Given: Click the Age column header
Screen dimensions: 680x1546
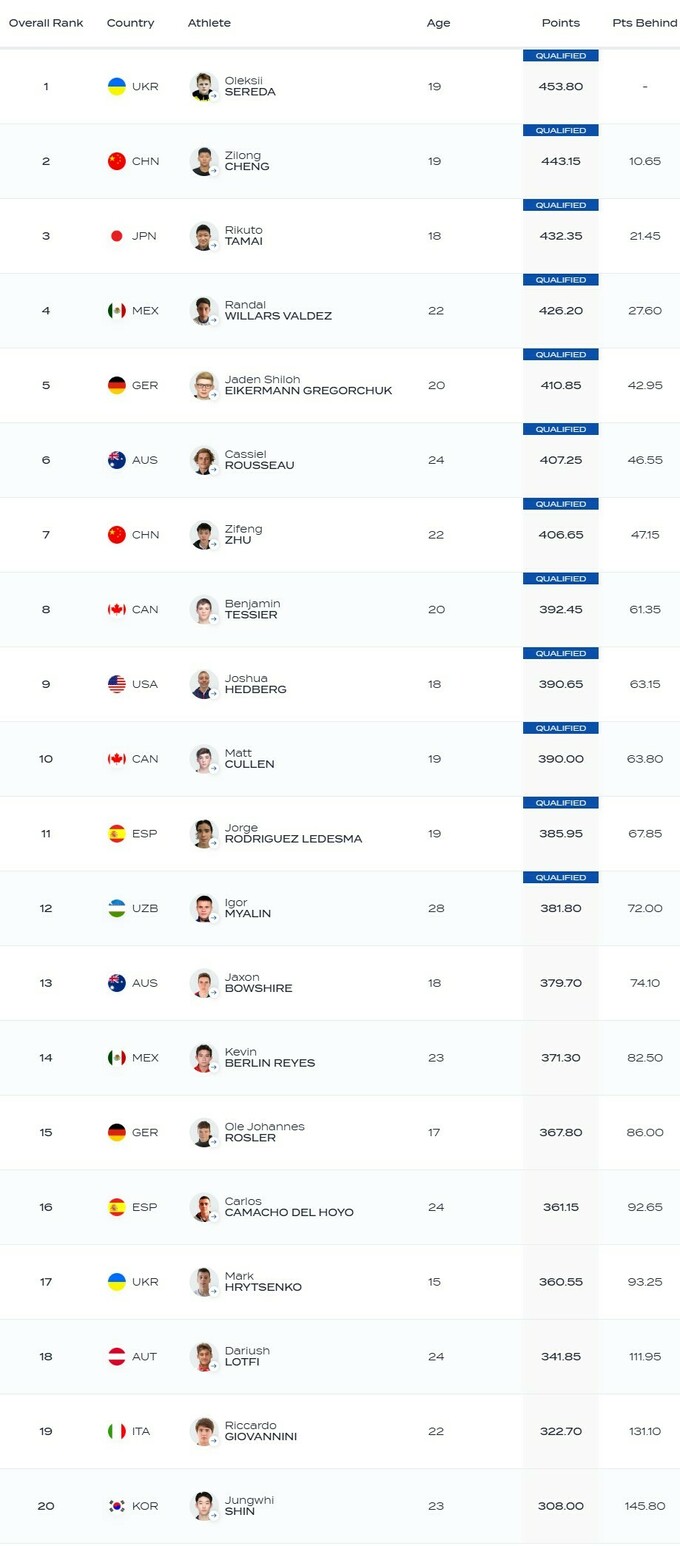Looking at the screenshot, I should pos(438,23).
